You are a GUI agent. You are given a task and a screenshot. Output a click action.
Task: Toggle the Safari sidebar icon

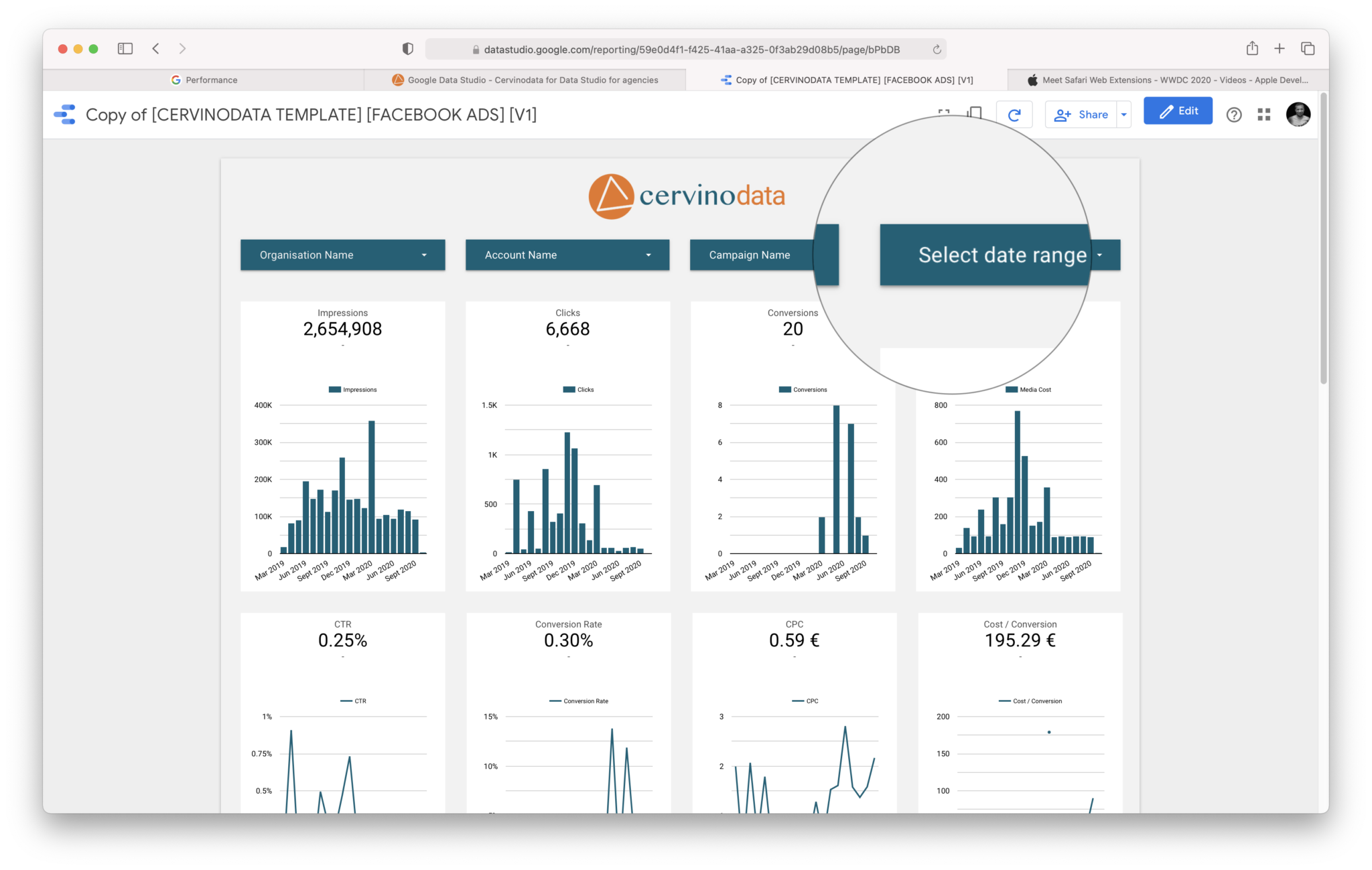[x=125, y=48]
